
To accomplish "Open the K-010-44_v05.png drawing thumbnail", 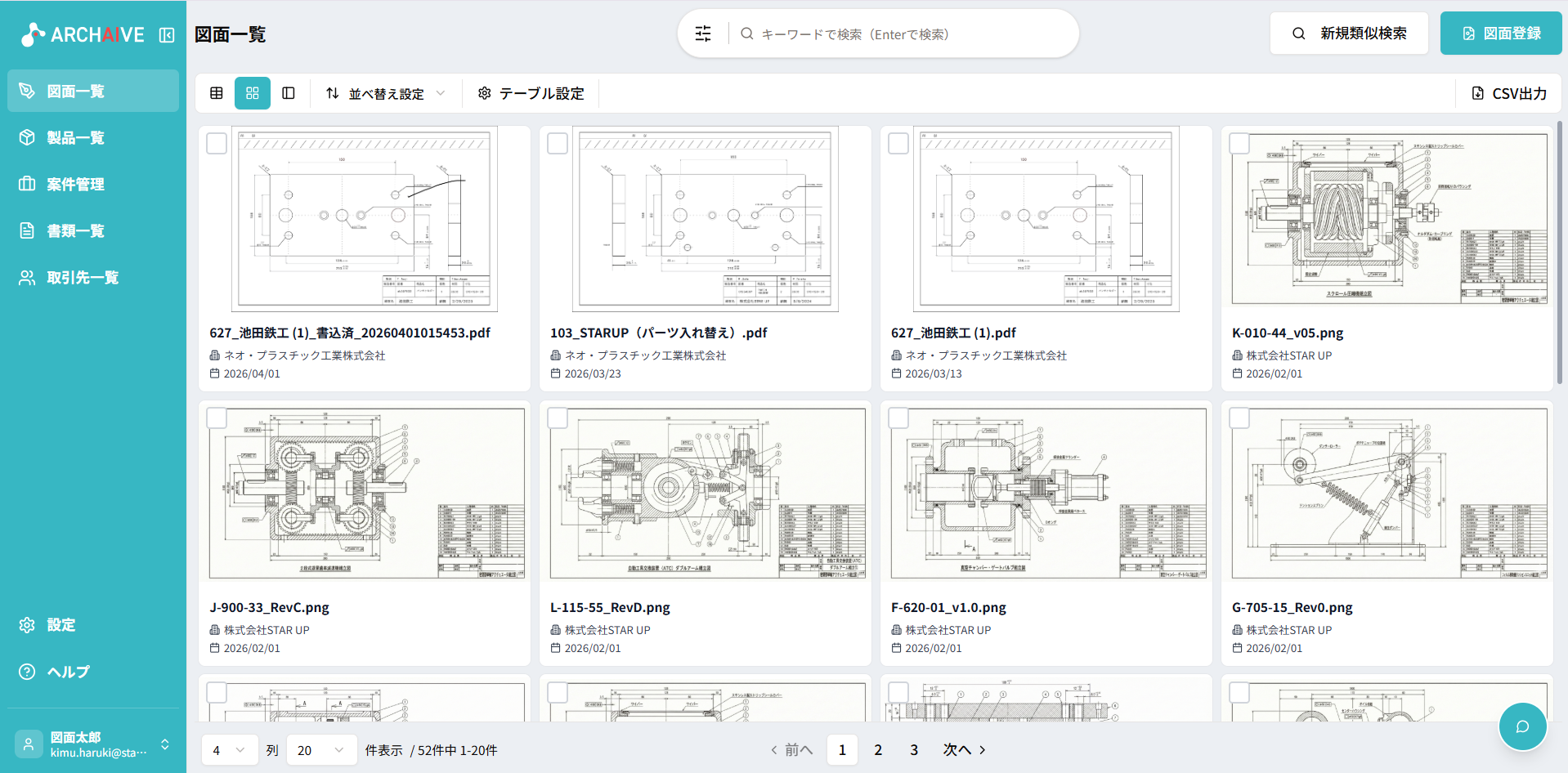I will (1387, 219).
